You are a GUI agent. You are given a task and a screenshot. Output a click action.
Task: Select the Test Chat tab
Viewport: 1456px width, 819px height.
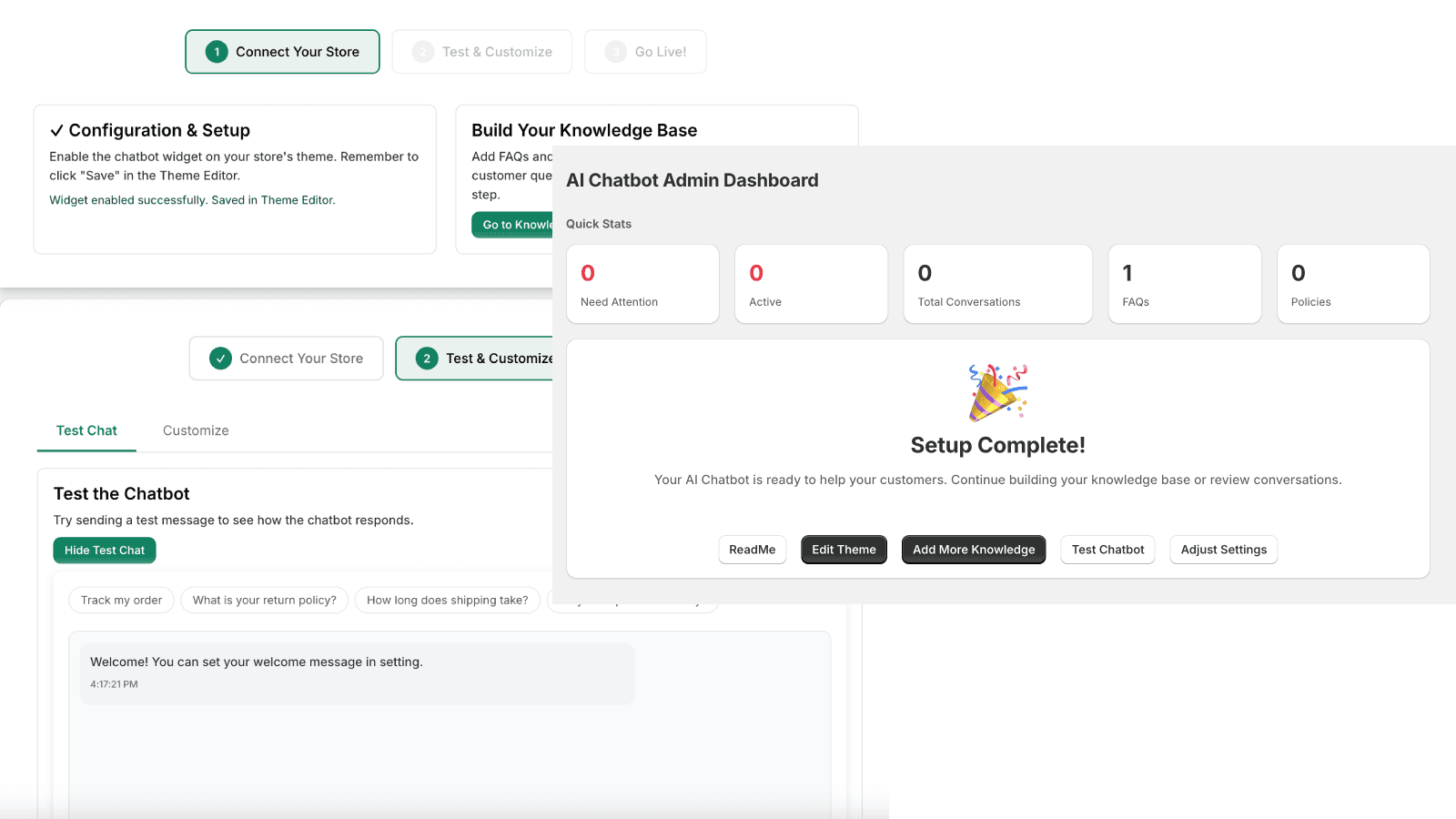[x=86, y=430]
